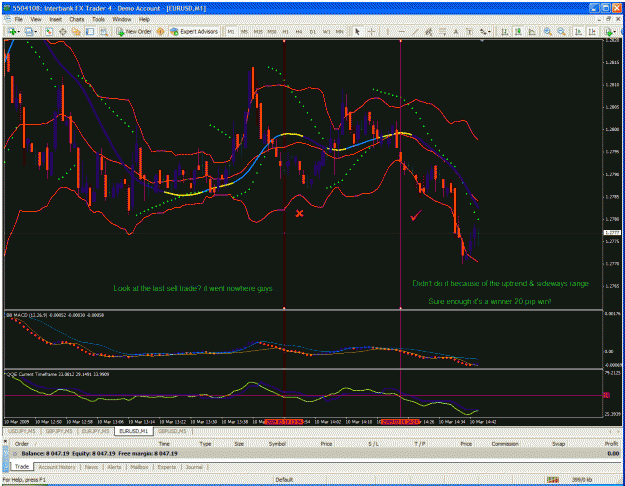625x486 pixels.
Task: Sort by the Profit column header
Action: pos(611,444)
